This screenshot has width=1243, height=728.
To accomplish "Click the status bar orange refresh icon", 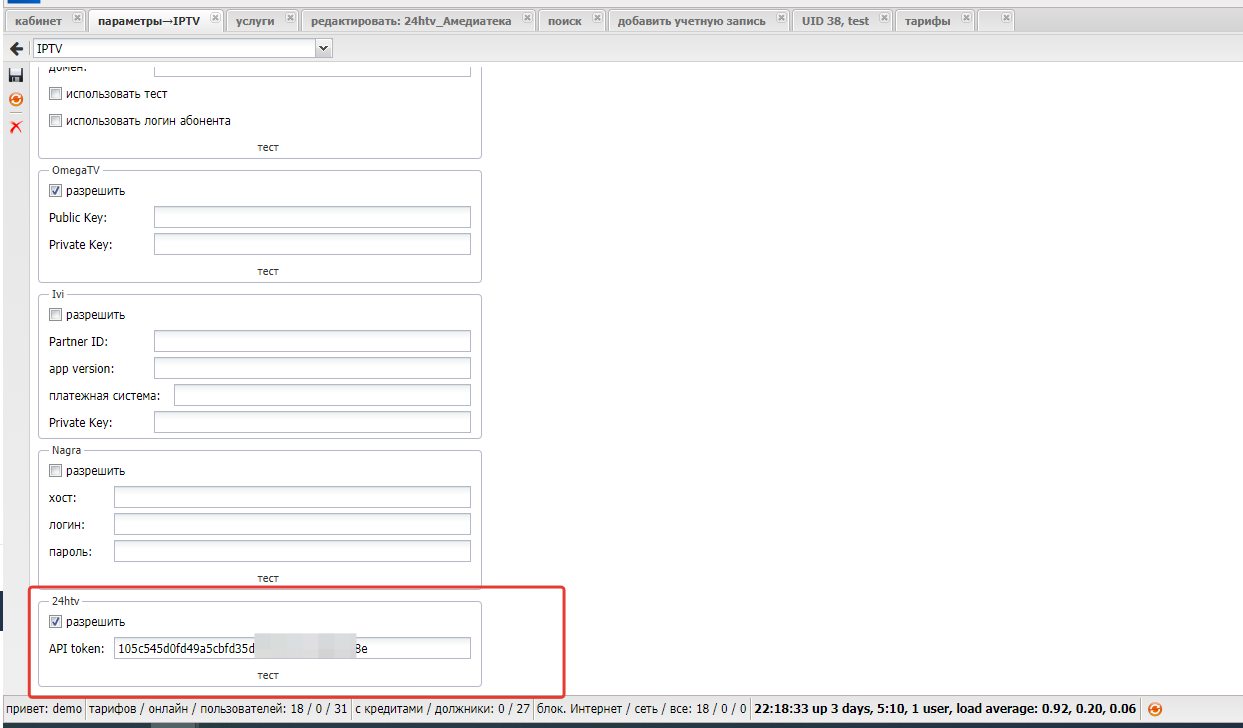I will tap(1155, 709).
